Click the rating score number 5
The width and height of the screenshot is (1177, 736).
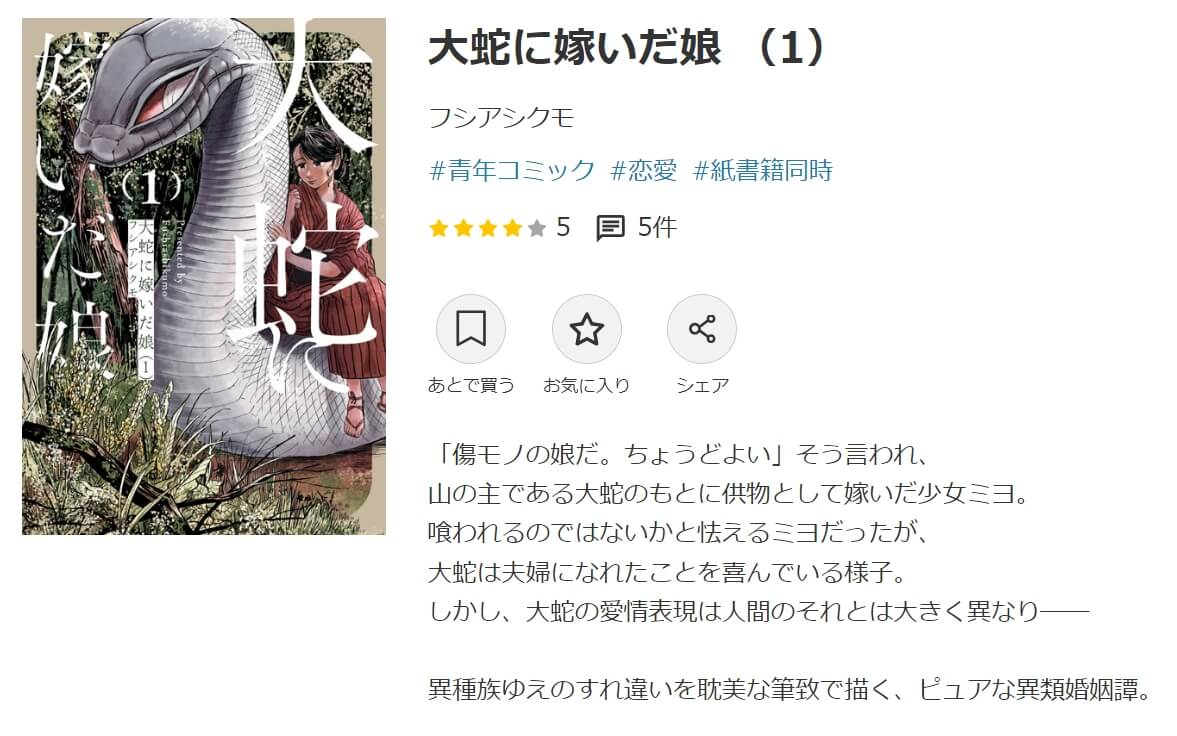tap(563, 227)
